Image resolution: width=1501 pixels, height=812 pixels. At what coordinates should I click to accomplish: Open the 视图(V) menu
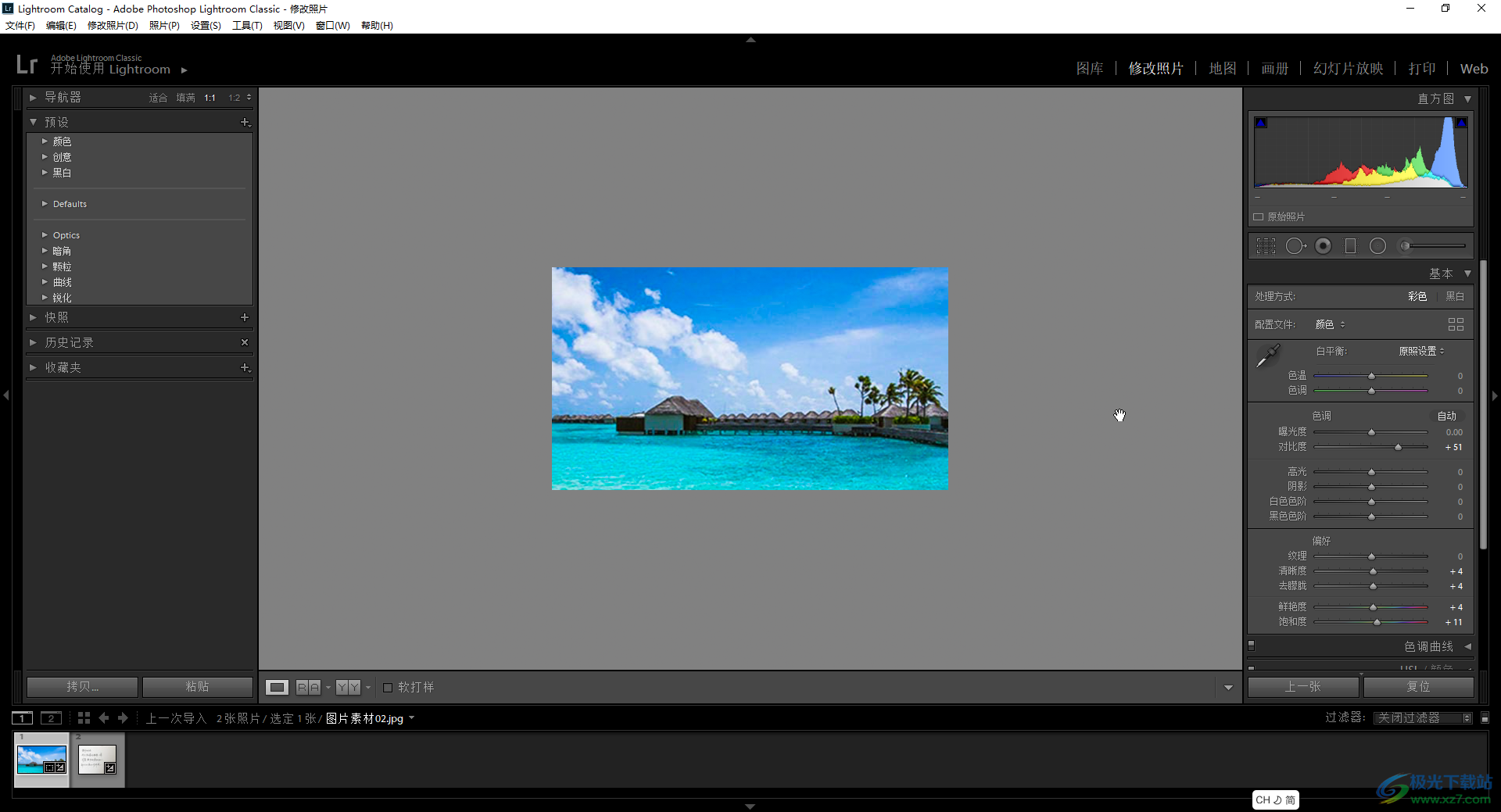point(288,25)
